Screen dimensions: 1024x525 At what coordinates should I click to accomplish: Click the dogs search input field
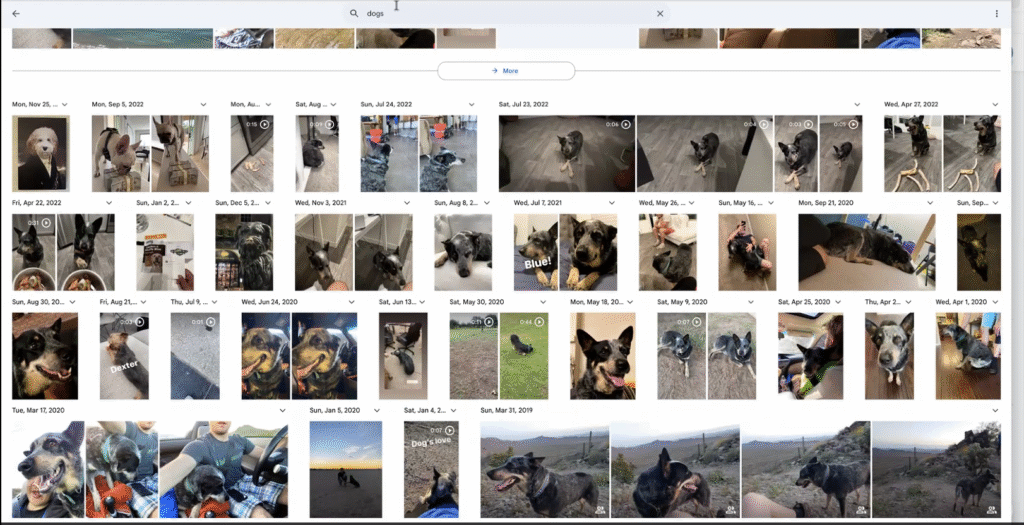pyautogui.click(x=500, y=14)
